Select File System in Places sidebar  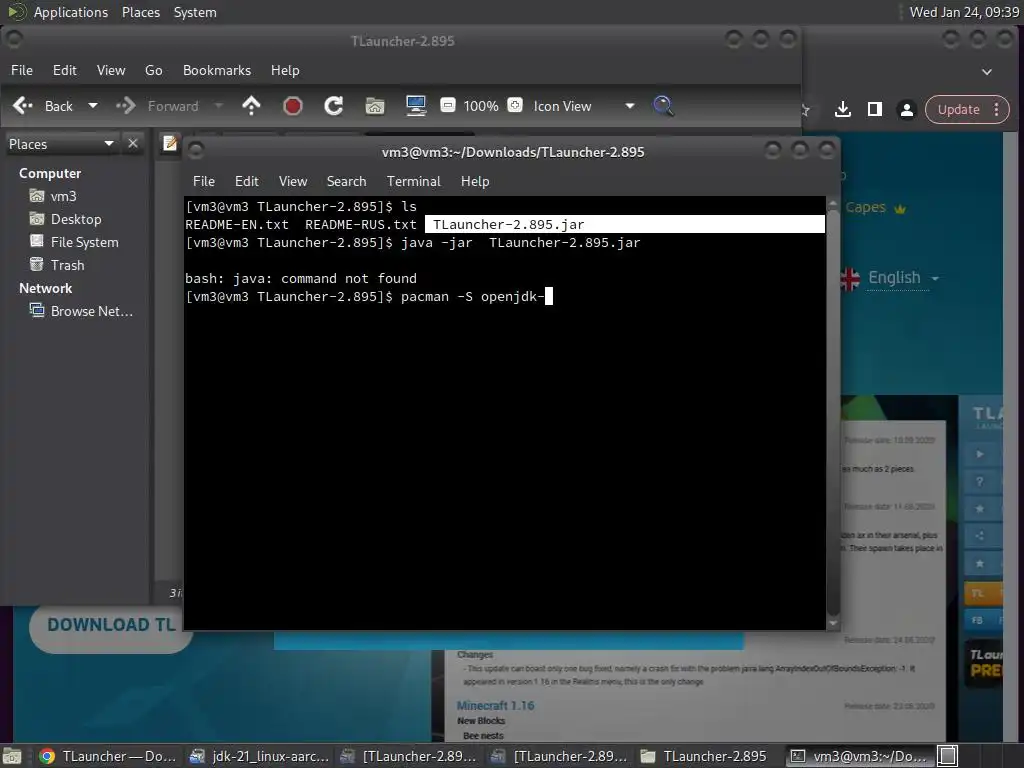coord(74,242)
